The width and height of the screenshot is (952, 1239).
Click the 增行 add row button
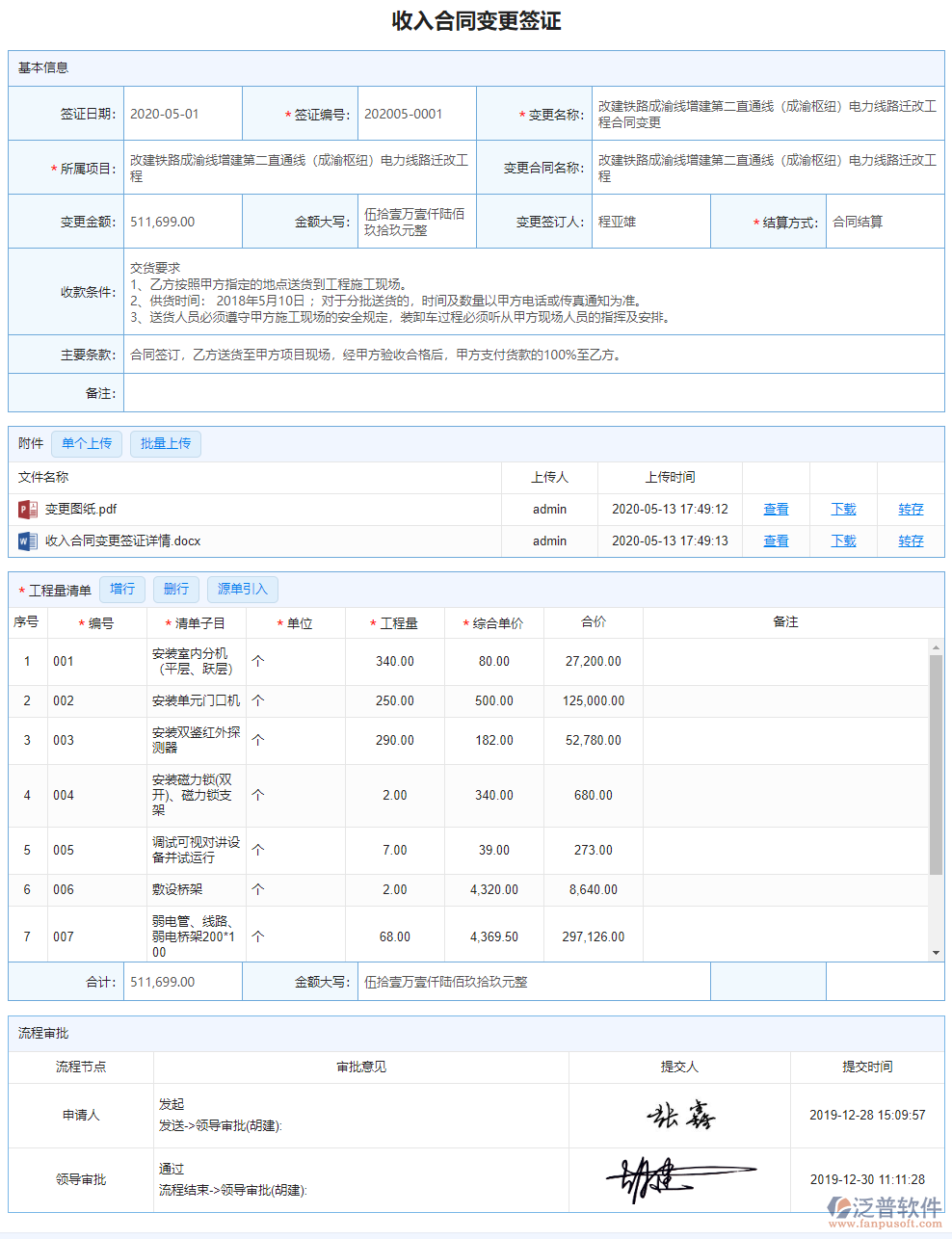[x=121, y=589]
